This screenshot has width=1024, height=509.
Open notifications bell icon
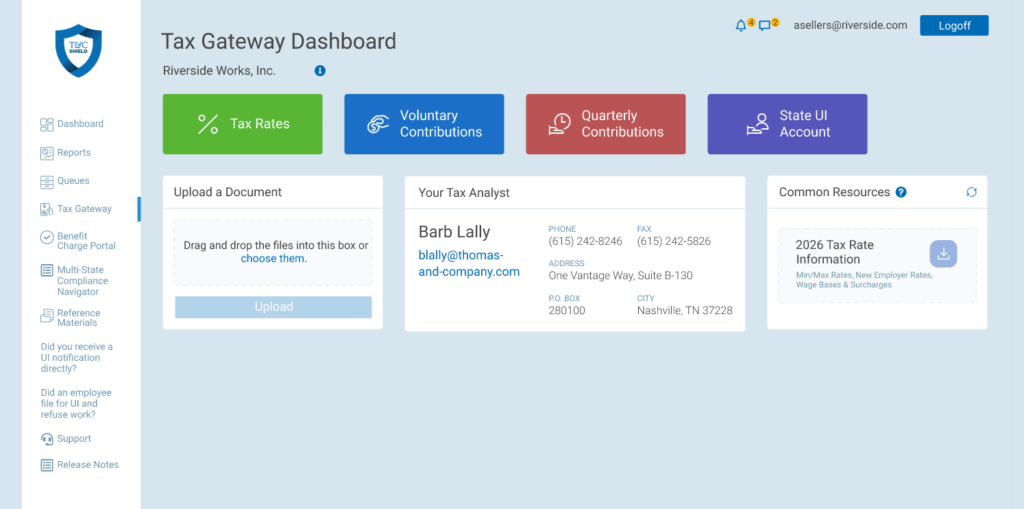[741, 25]
